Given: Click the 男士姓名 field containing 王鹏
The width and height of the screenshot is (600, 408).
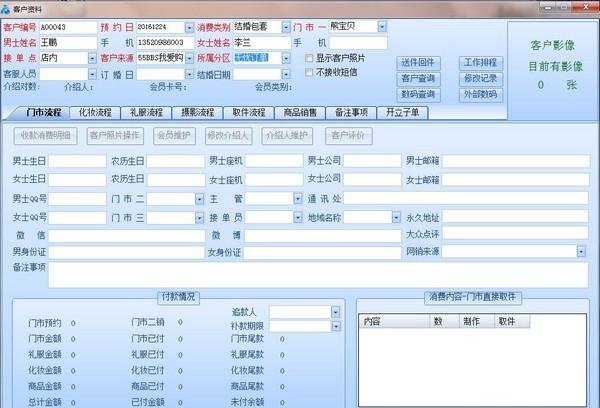Looking at the screenshot, I should pyautogui.click(x=68, y=42).
